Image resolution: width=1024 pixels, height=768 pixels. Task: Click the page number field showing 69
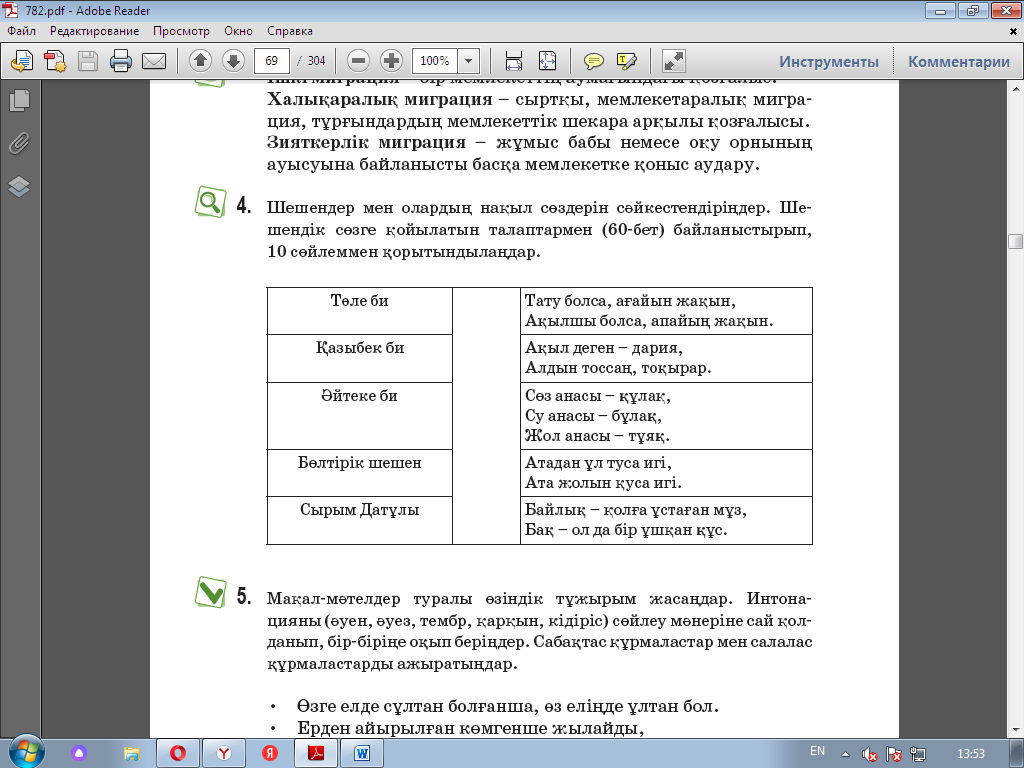point(272,61)
